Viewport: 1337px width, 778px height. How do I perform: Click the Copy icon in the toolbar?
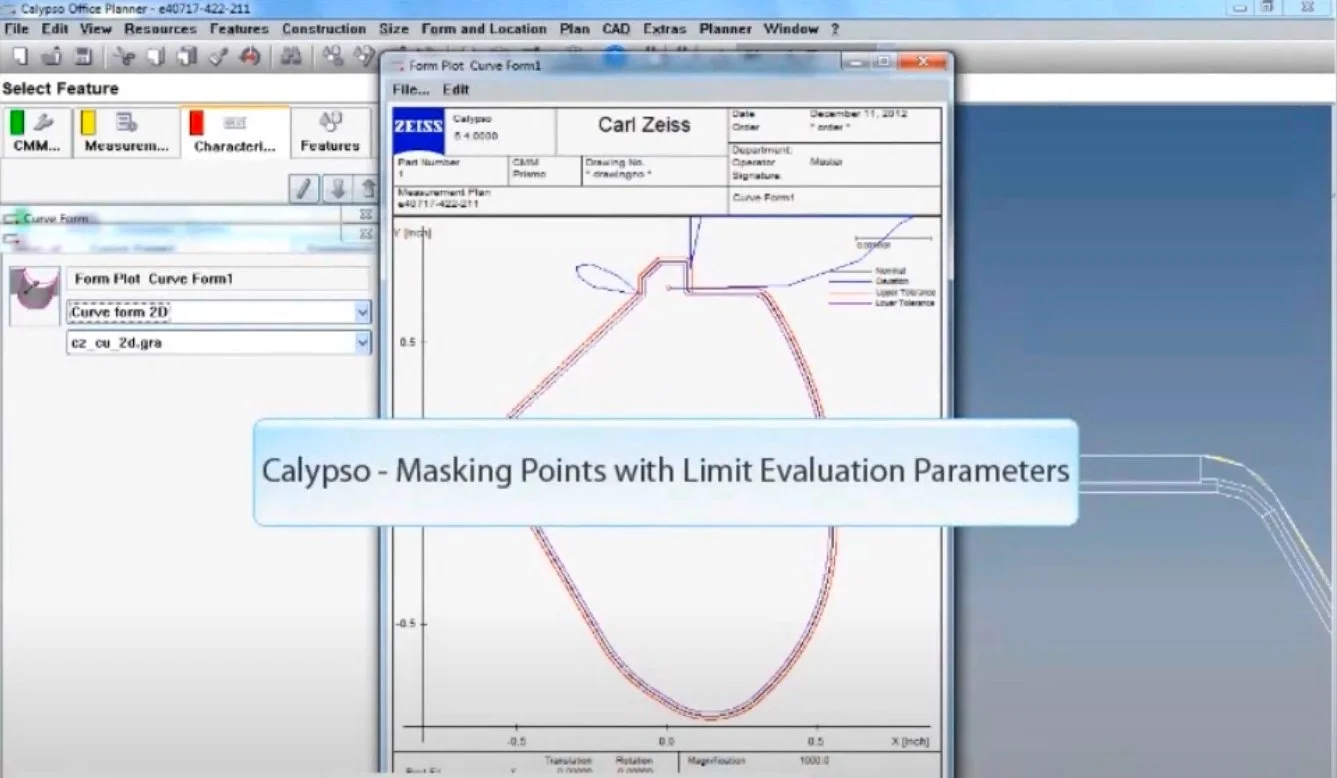point(155,56)
